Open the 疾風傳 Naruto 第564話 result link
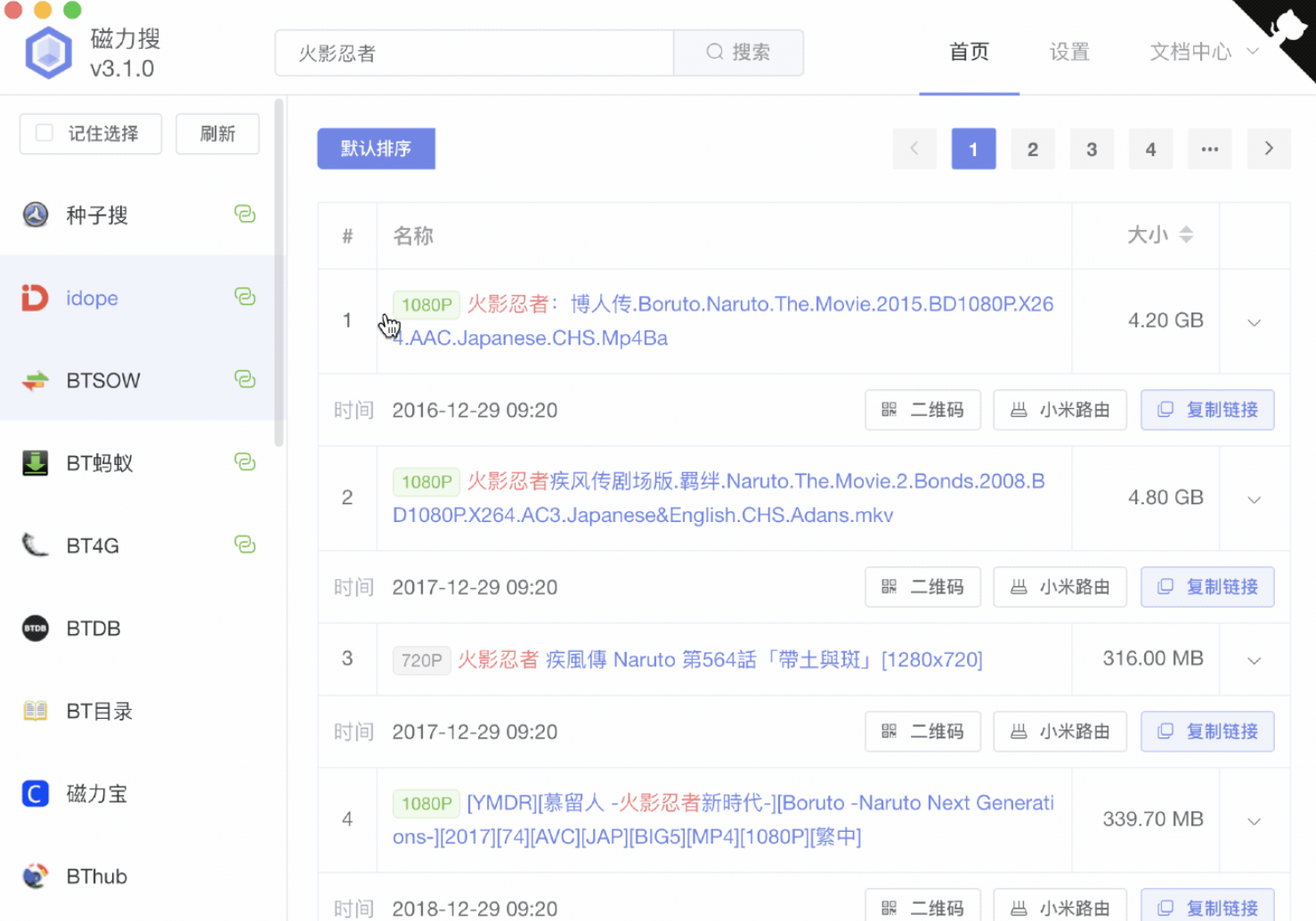This screenshot has height=921, width=1316. tap(719, 660)
